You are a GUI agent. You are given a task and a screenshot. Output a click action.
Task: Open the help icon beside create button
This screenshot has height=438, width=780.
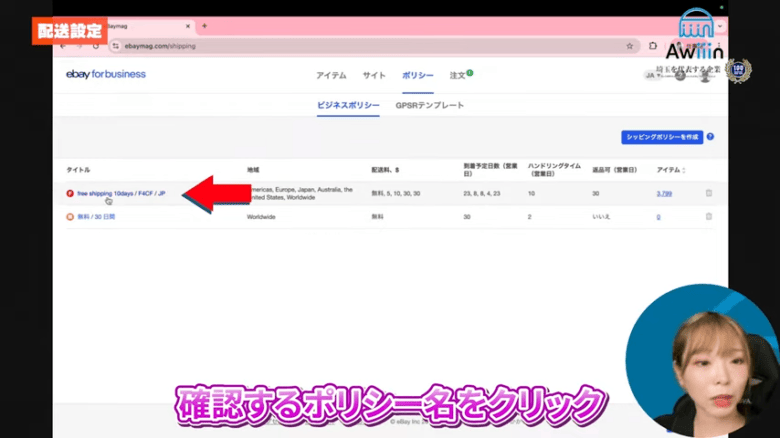pos(710,137)
